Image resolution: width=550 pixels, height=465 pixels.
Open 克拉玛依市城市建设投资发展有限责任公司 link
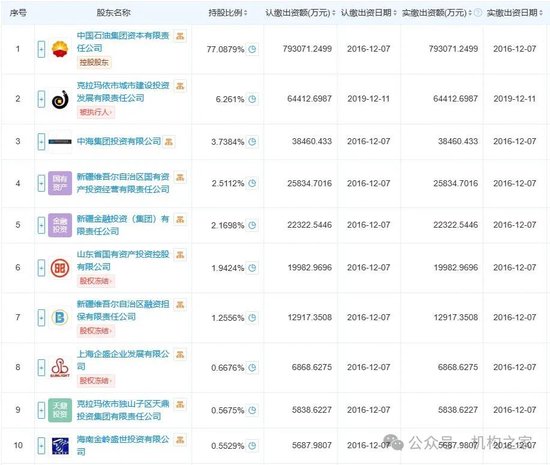click(123, 92)
